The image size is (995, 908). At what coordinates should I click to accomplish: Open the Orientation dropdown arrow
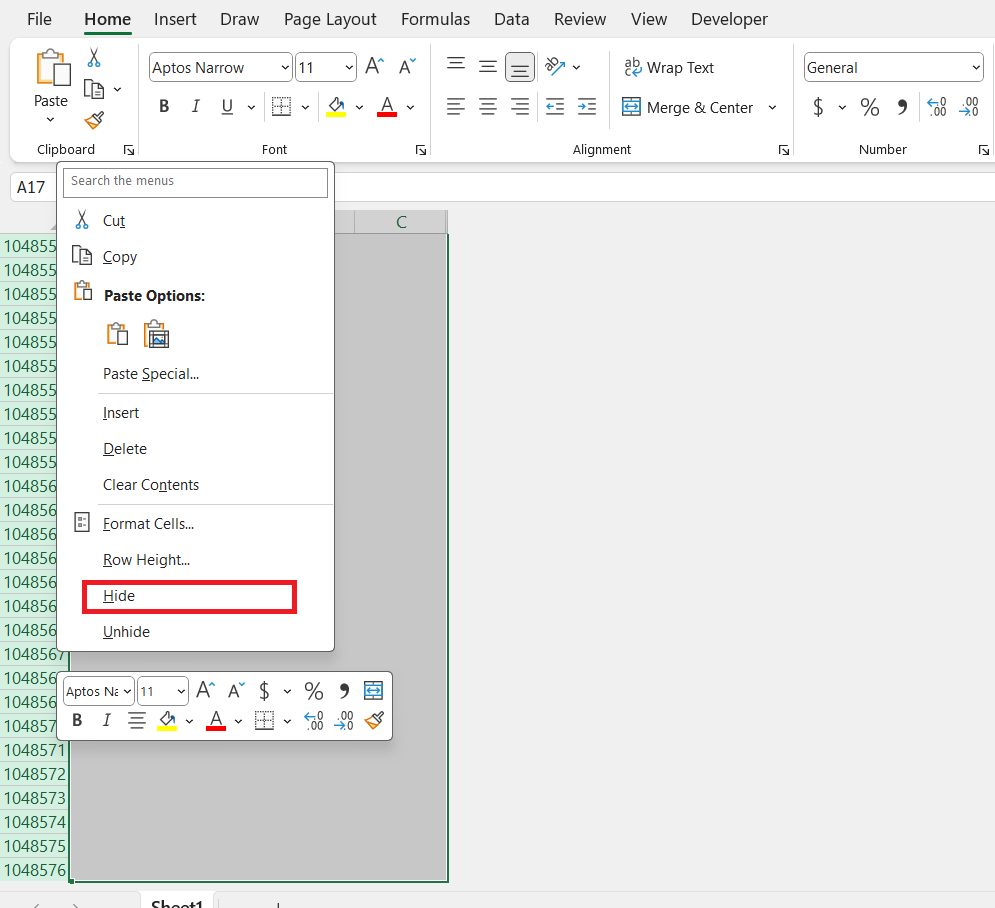[x=576, y=67]
